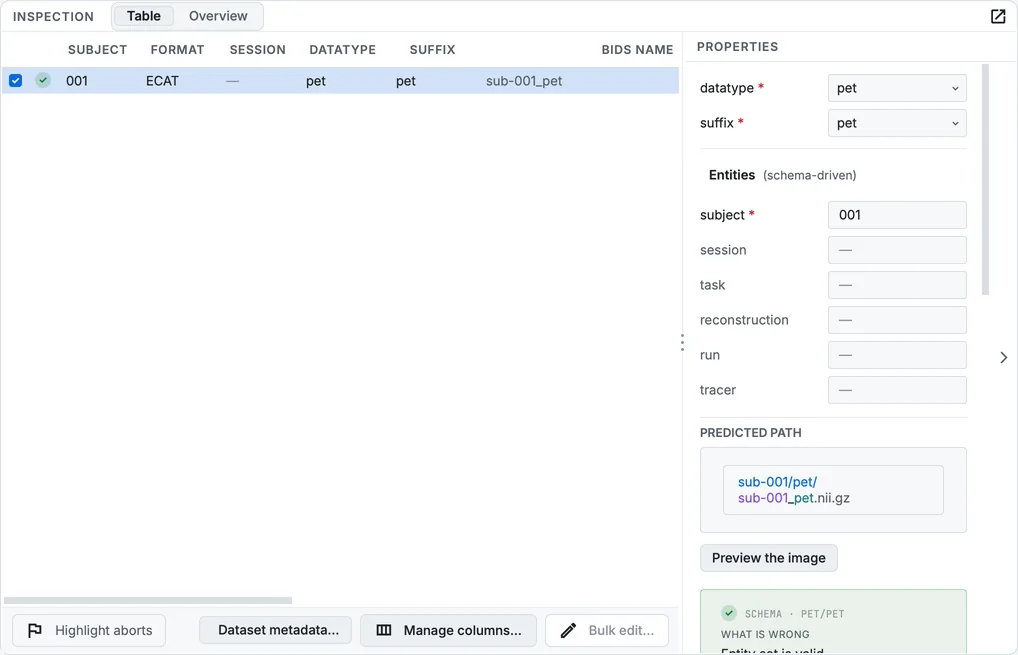Click the BIDS NAME column header
The width and height of the screenshot is (1018, 655).
[x=637, y=50]
